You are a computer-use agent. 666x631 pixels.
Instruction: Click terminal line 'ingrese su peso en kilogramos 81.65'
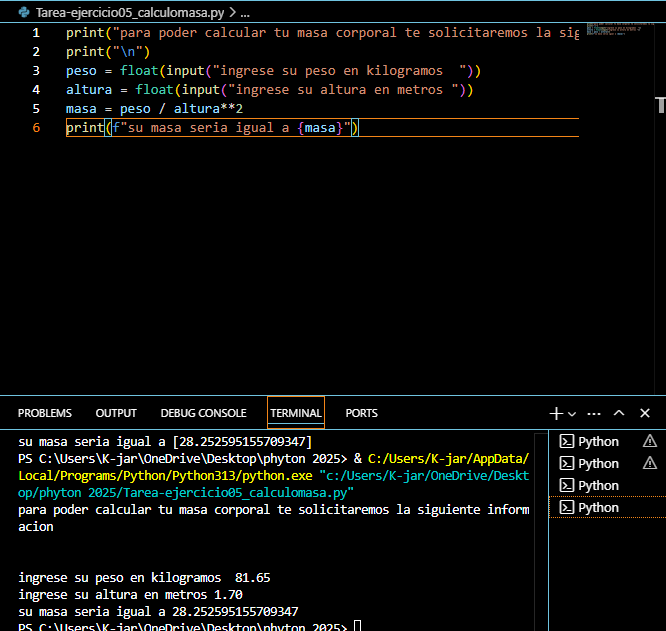(144, 577)
